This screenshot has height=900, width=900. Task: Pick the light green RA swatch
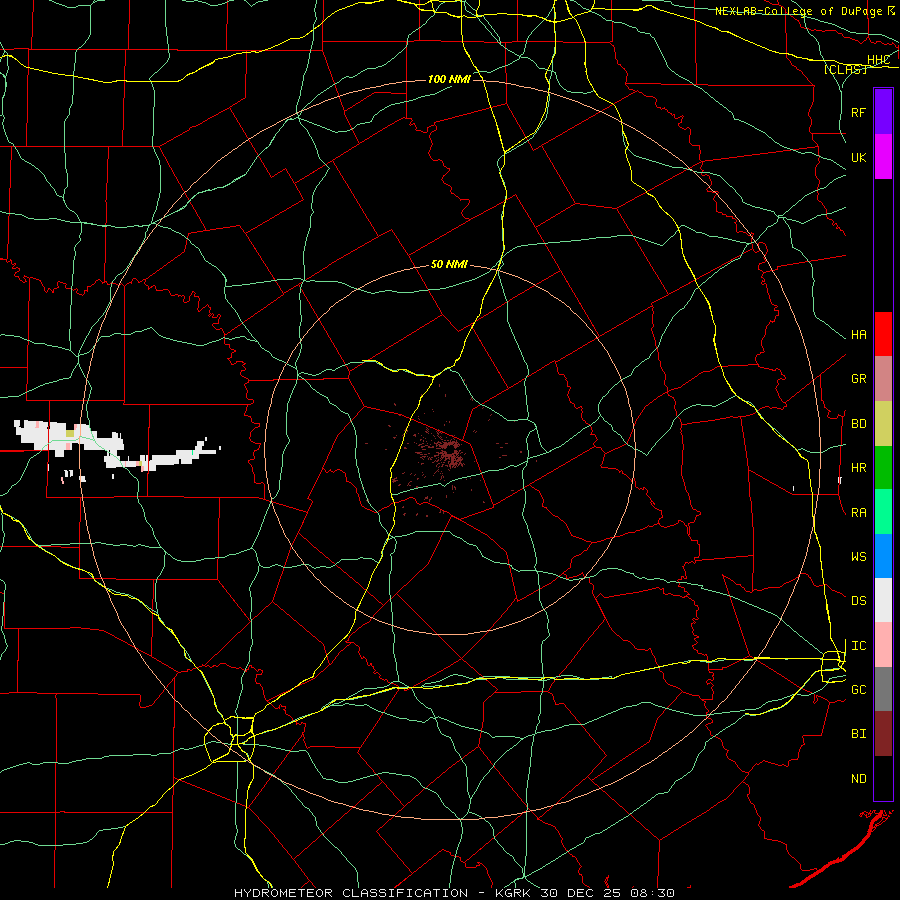[883, 511]
